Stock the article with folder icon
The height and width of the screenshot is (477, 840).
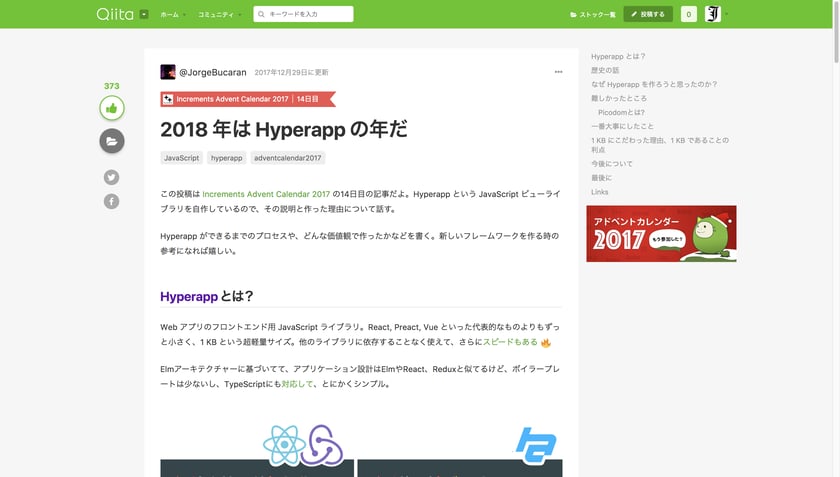111,141
